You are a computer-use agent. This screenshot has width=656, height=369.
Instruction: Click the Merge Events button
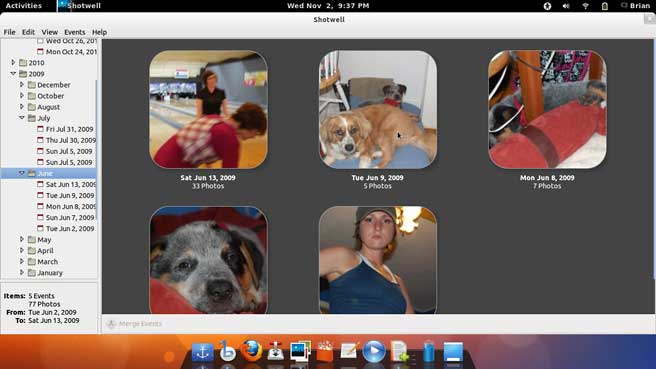click(134, 324)
